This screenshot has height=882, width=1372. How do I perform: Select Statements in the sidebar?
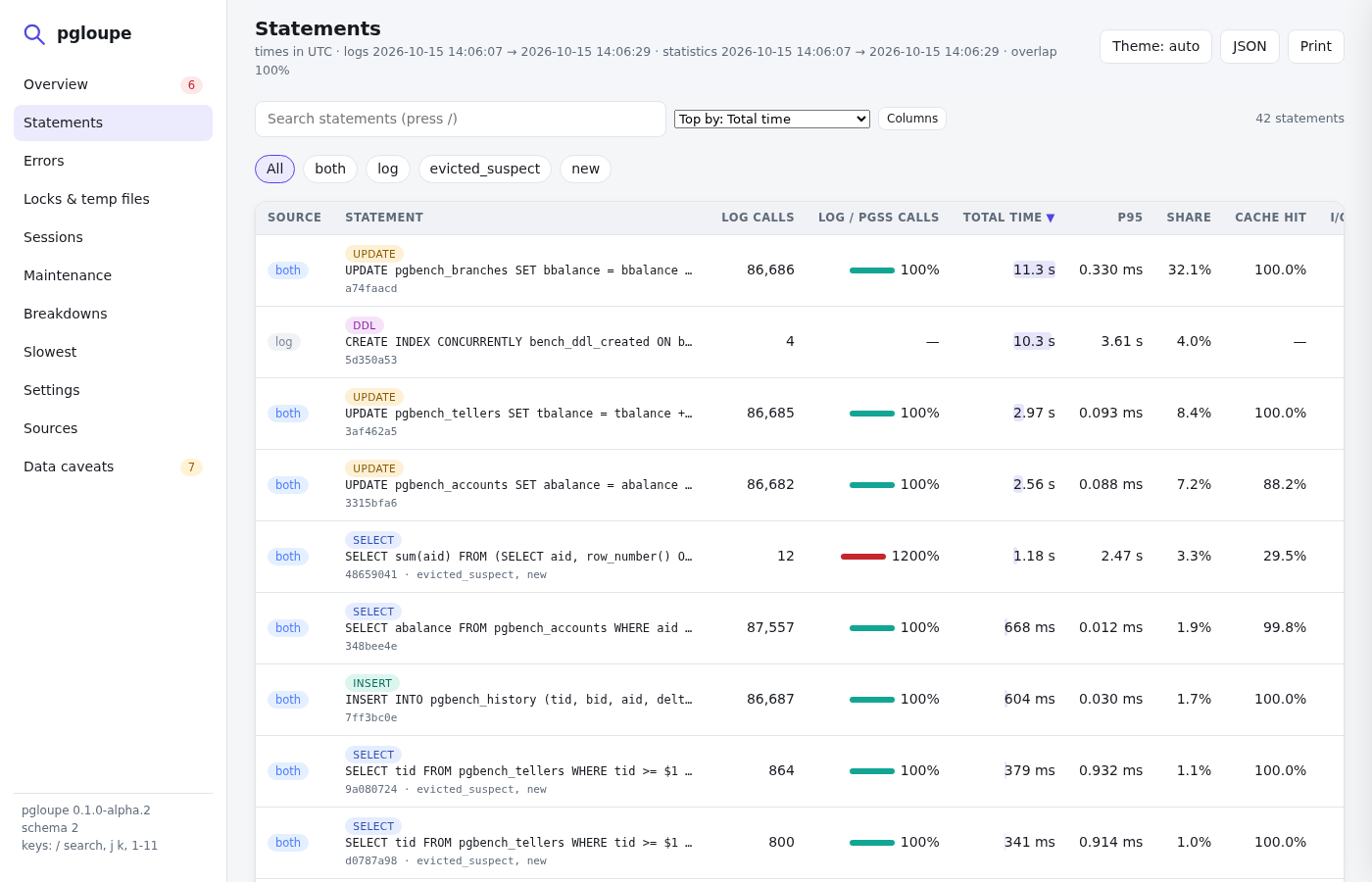(x=113, y=122)
